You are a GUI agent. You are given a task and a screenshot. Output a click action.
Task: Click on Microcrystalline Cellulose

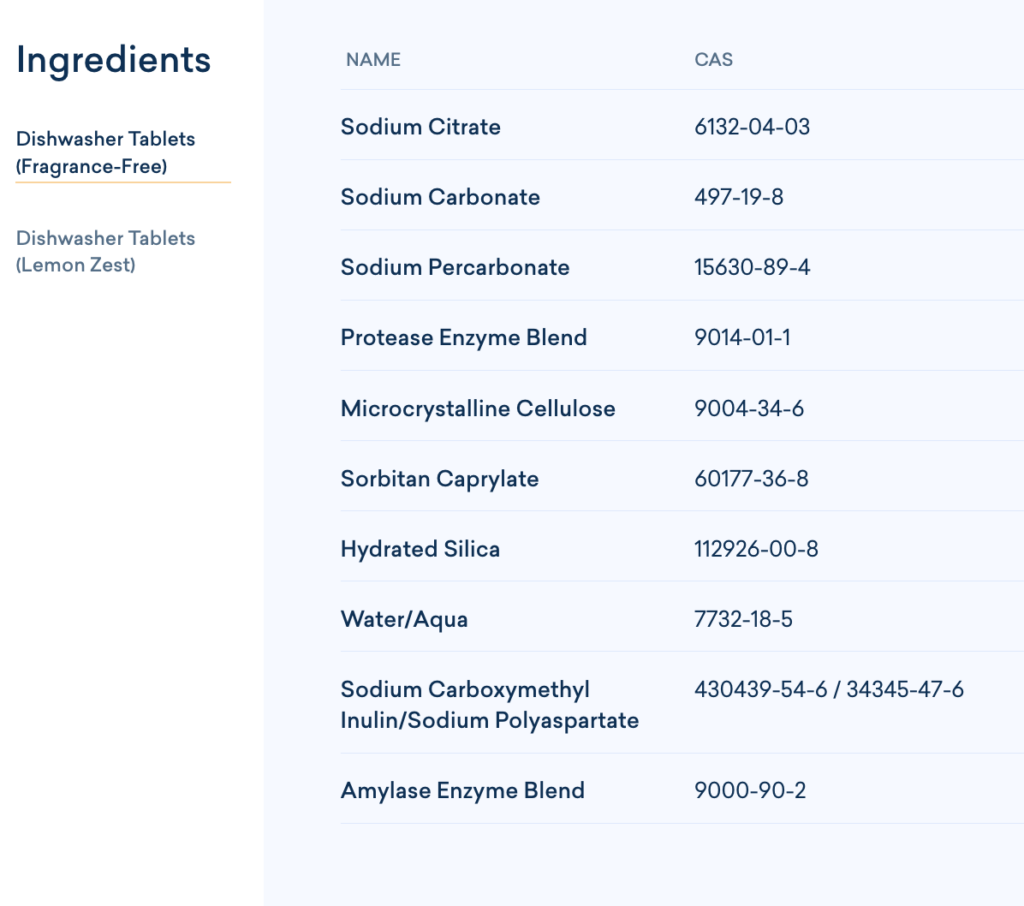(478, 408)
